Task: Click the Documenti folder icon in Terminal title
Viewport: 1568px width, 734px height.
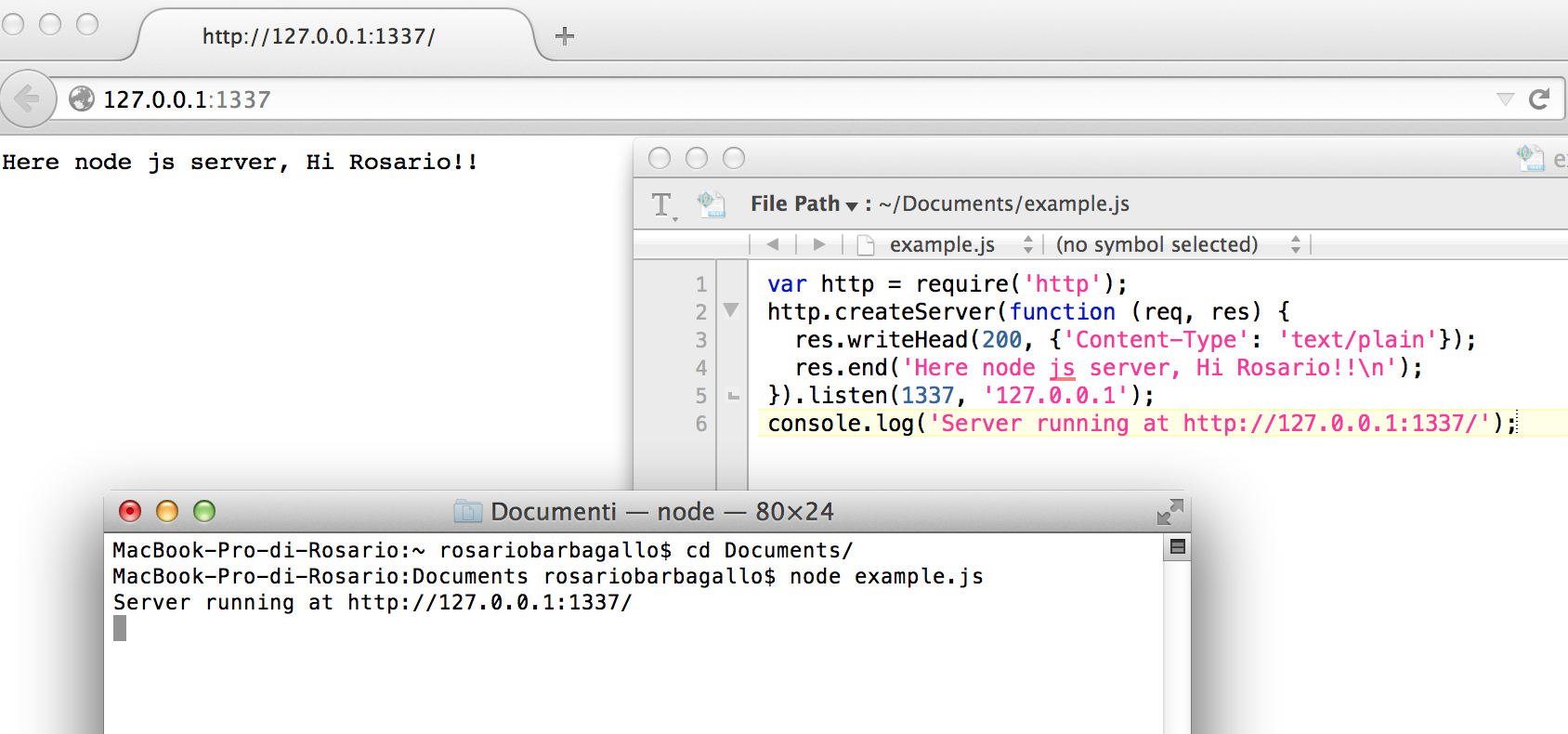Action: click(x=468, y=512)
